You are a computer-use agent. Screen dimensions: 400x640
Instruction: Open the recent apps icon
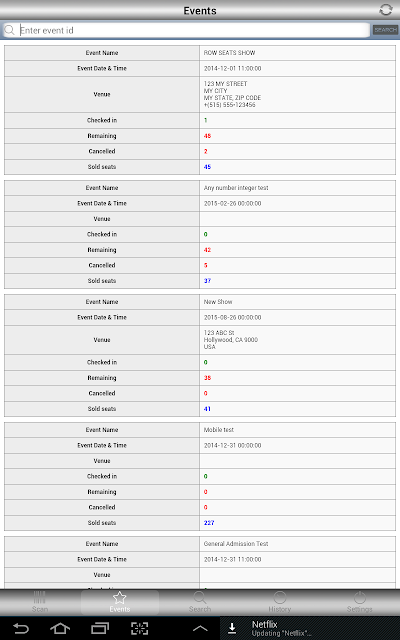click(x=100, y=629)
